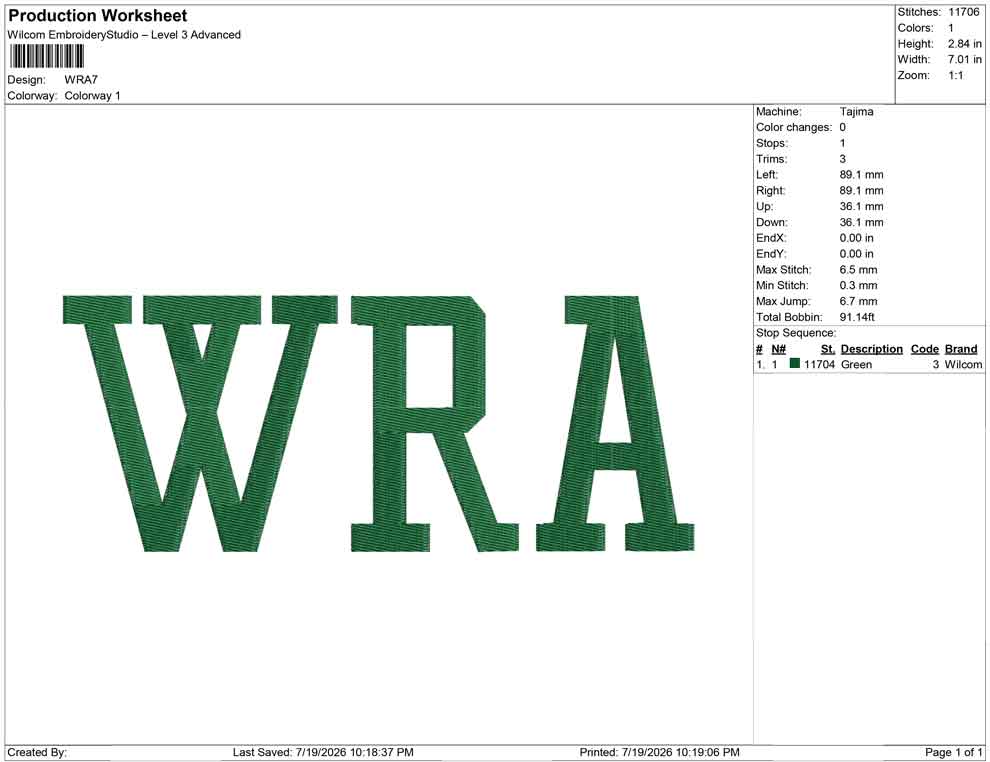Select the Colors value '1' in header

pyautogui.click(x=951, y=28)
